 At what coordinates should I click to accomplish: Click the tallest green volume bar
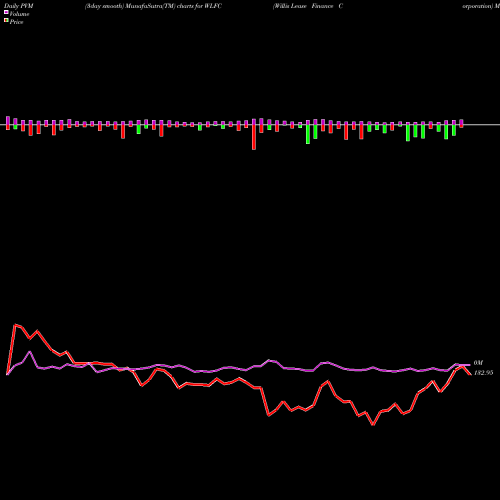pyautogui.click(x=308, y=134)
